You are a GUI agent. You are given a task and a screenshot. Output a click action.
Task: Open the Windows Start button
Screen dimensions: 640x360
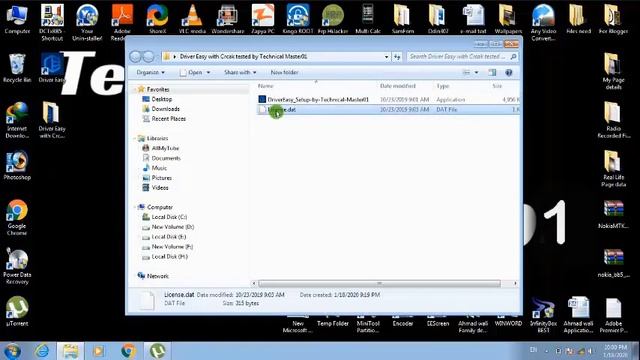click(x=12, y=351)
